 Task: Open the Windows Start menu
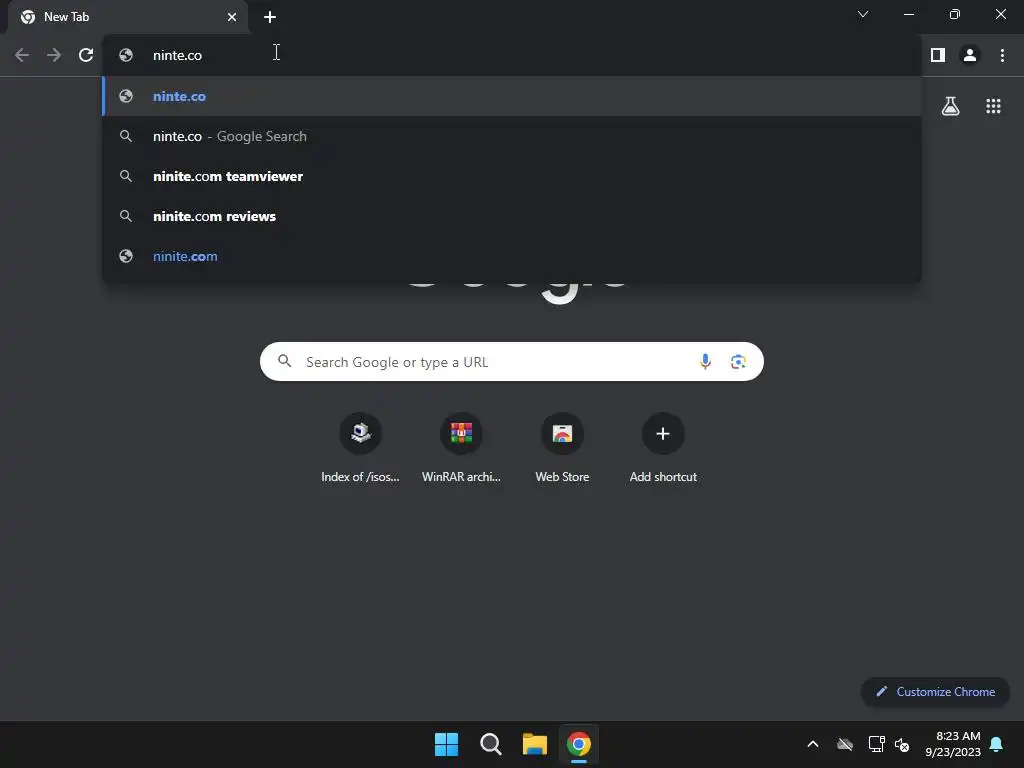(x=447, y=744)
